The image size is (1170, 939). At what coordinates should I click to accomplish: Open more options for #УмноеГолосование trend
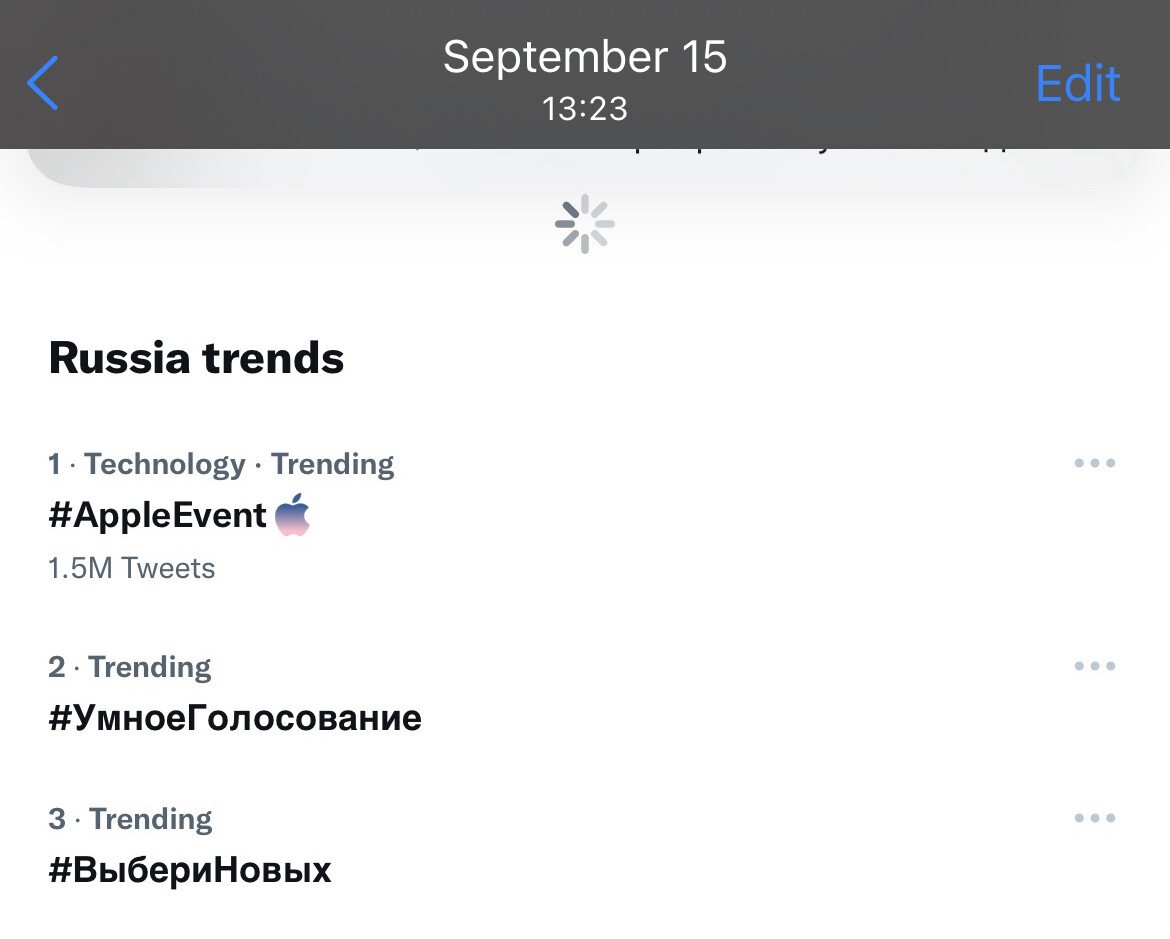point(1094,666)
